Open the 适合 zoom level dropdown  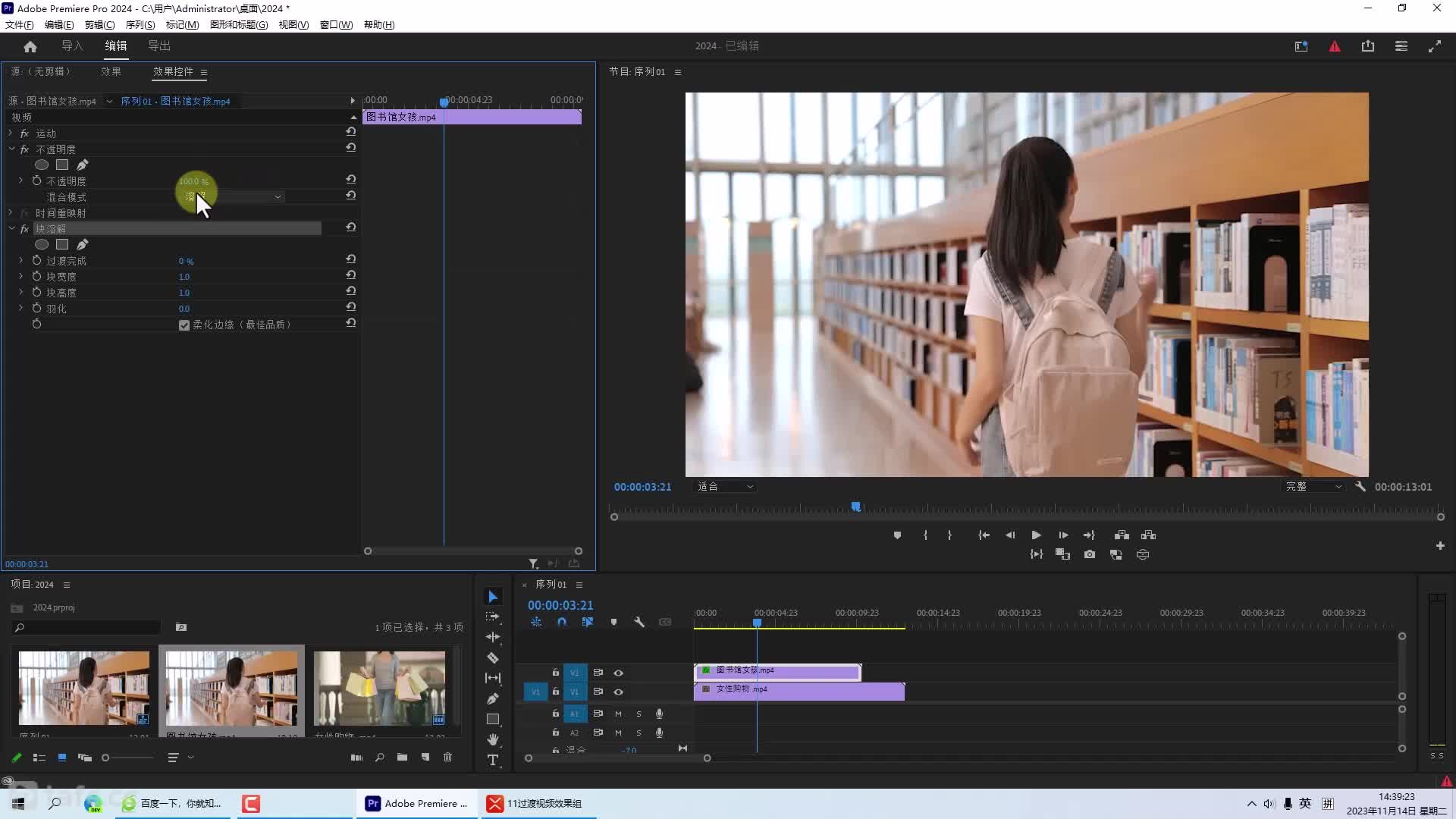(725, 487)
